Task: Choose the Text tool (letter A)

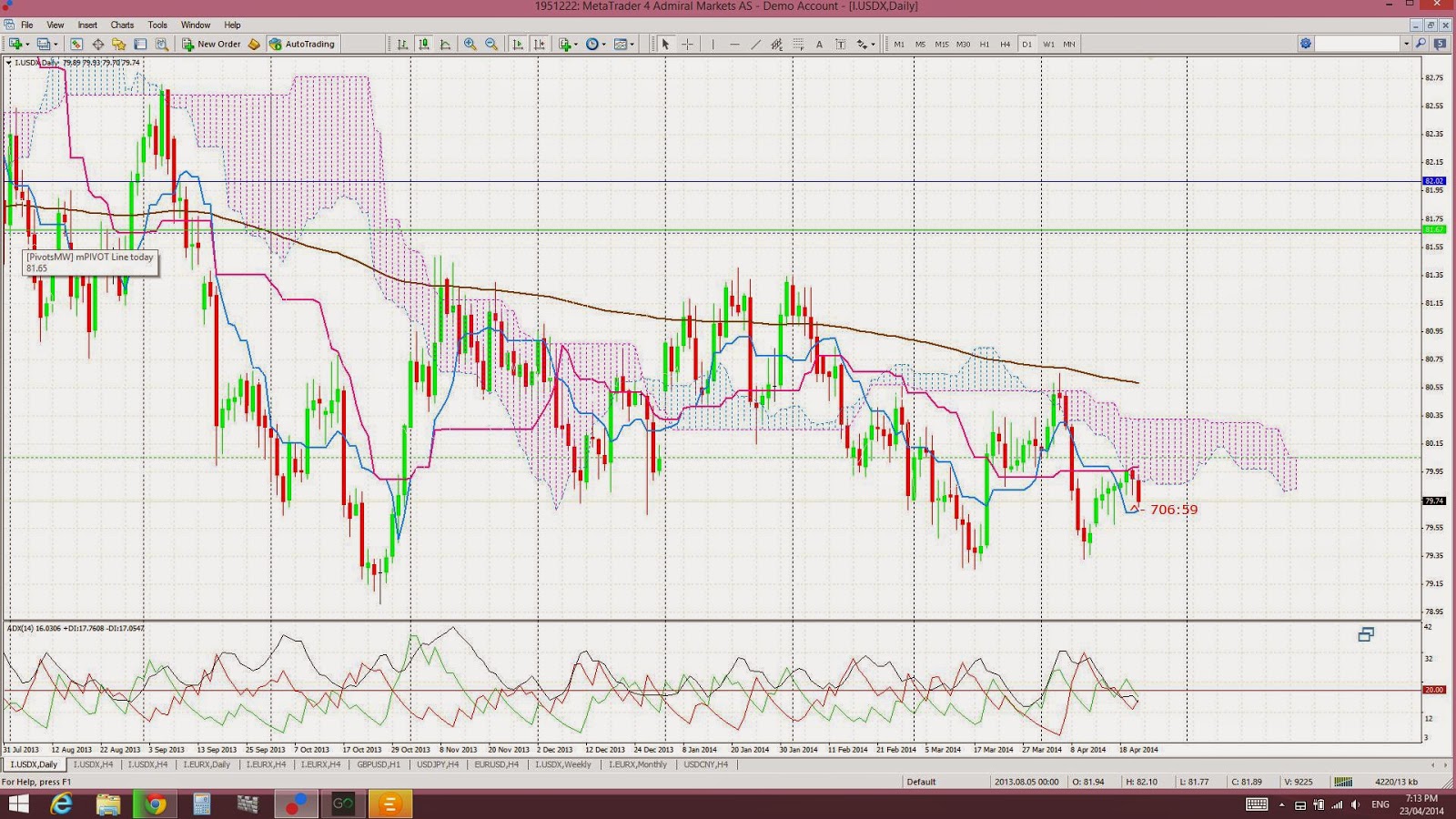Action: point(819,44)
